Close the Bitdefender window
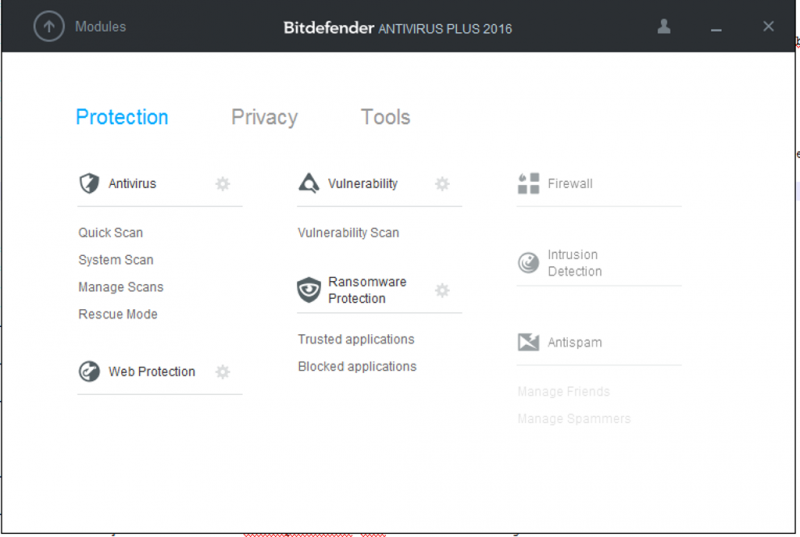The width and height of the screenshot is (800, 537). click(x=768, y=27)
